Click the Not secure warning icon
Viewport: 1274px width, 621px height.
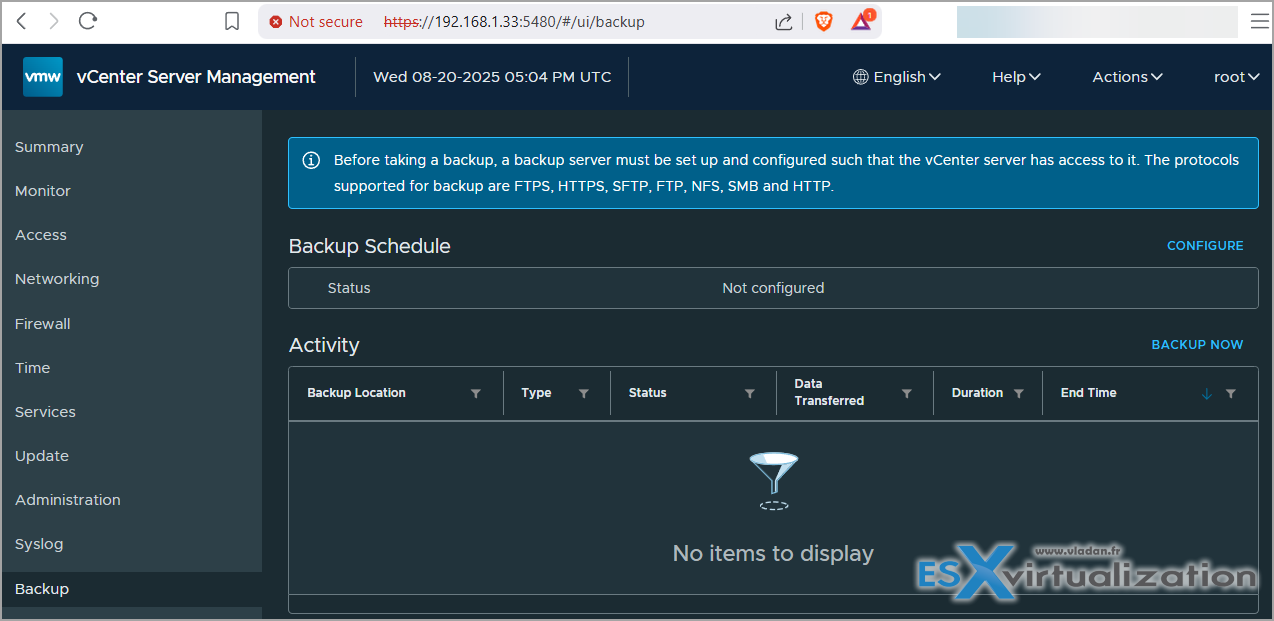pyautogui.click(x=276, y=21)
